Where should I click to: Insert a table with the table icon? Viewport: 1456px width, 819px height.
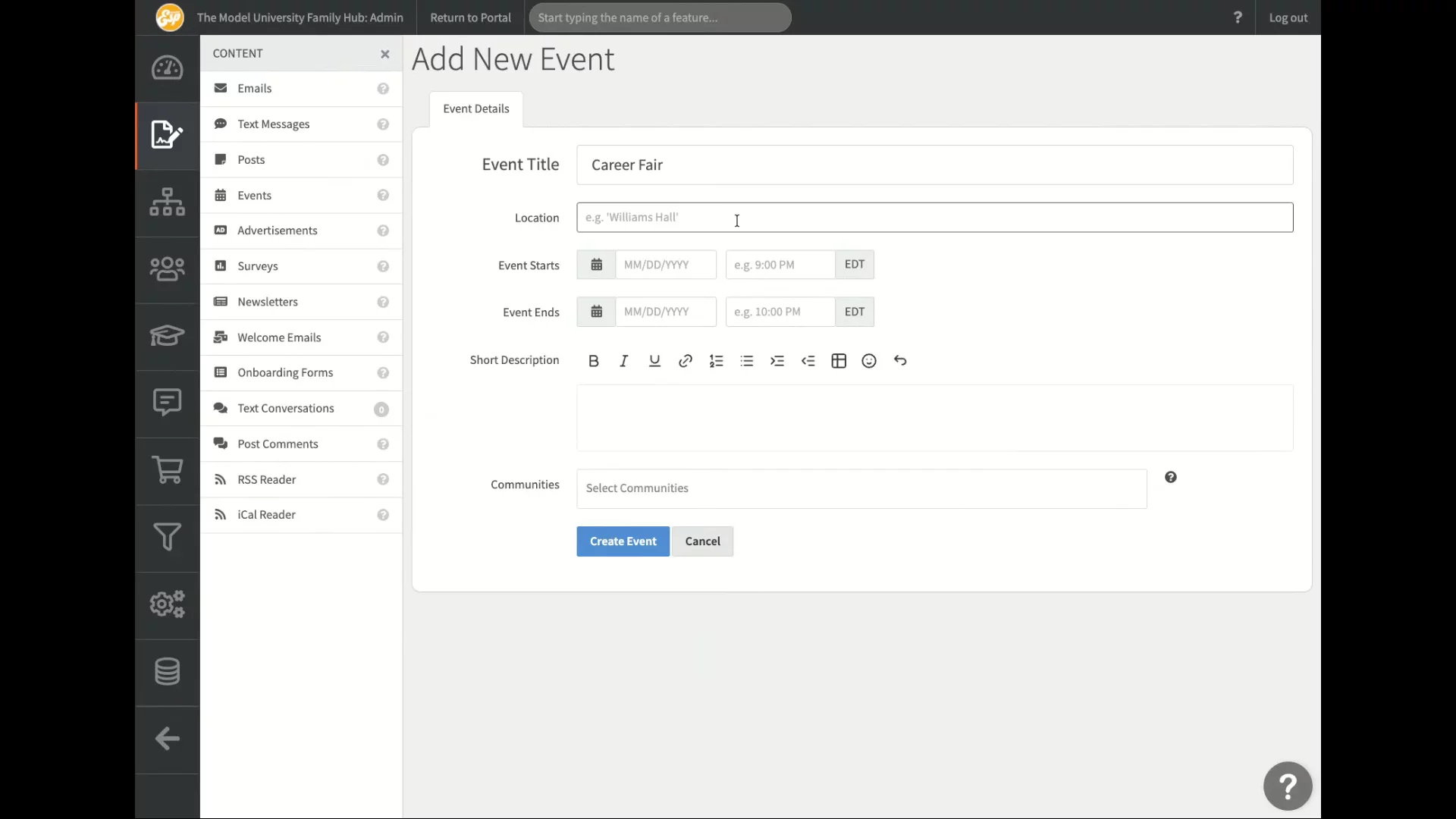pyautogui.click(x=839, y=361)
